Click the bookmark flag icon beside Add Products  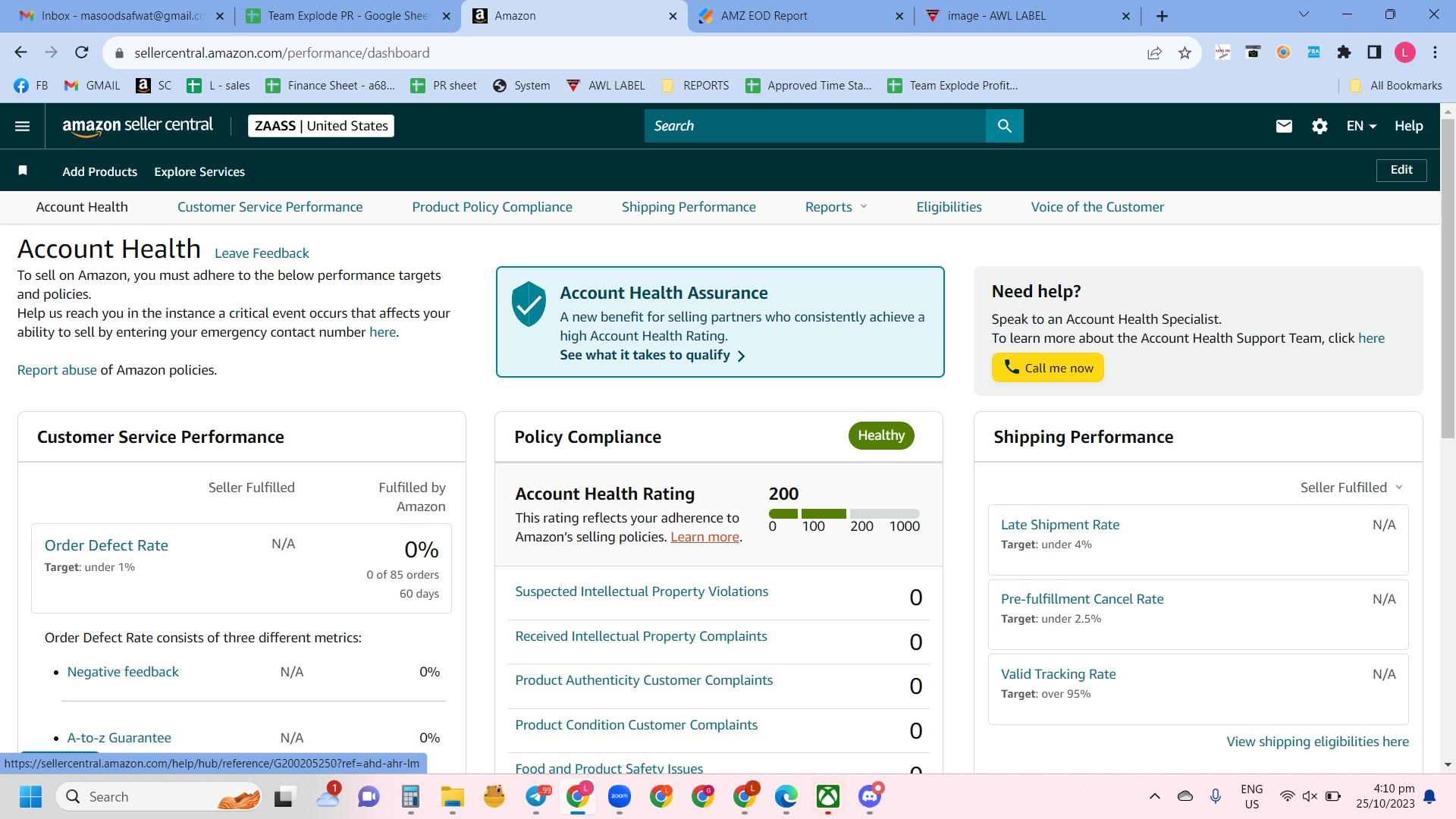(x=23, y=171)
